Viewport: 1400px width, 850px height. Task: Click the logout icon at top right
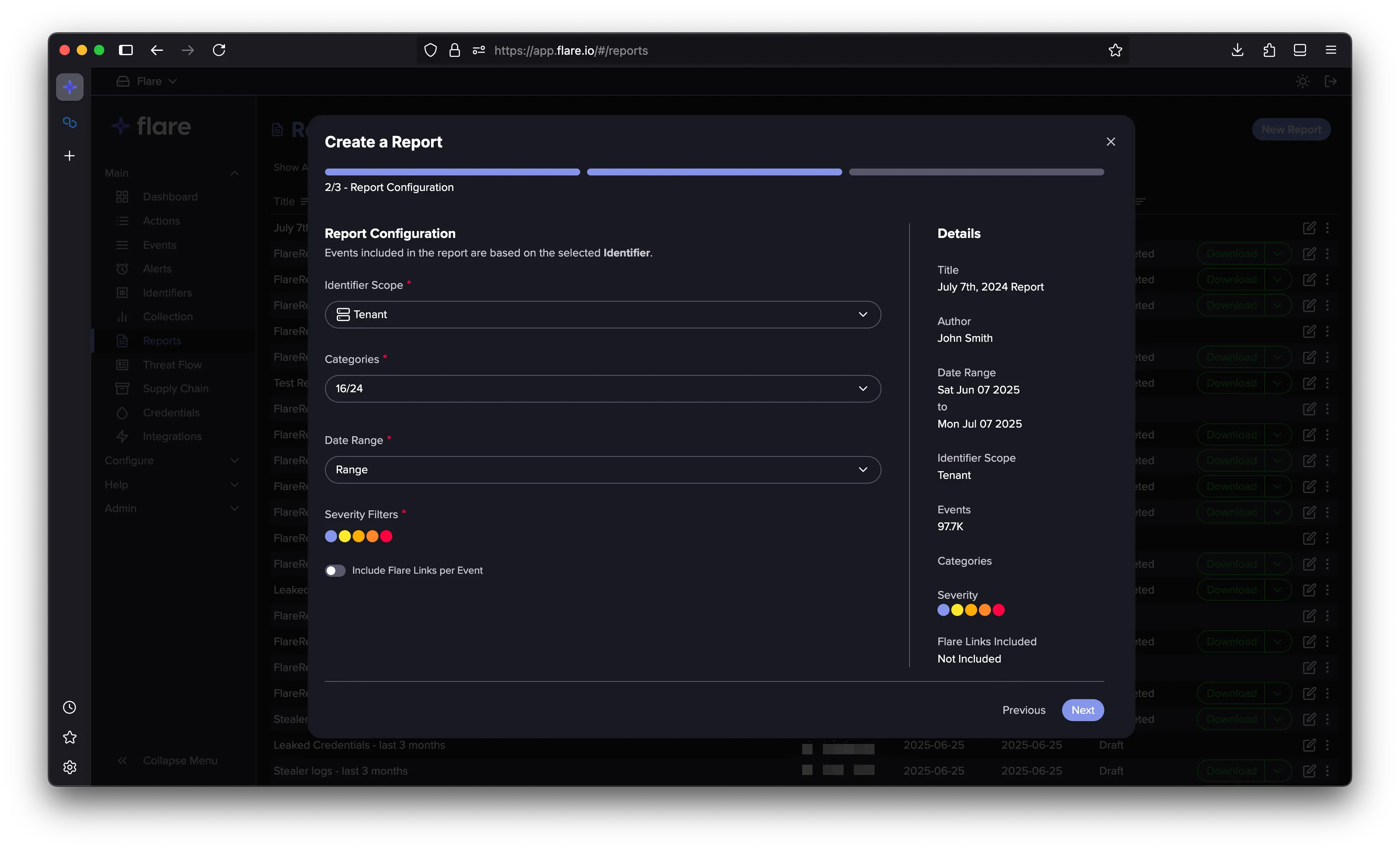tap(1330, 81)
